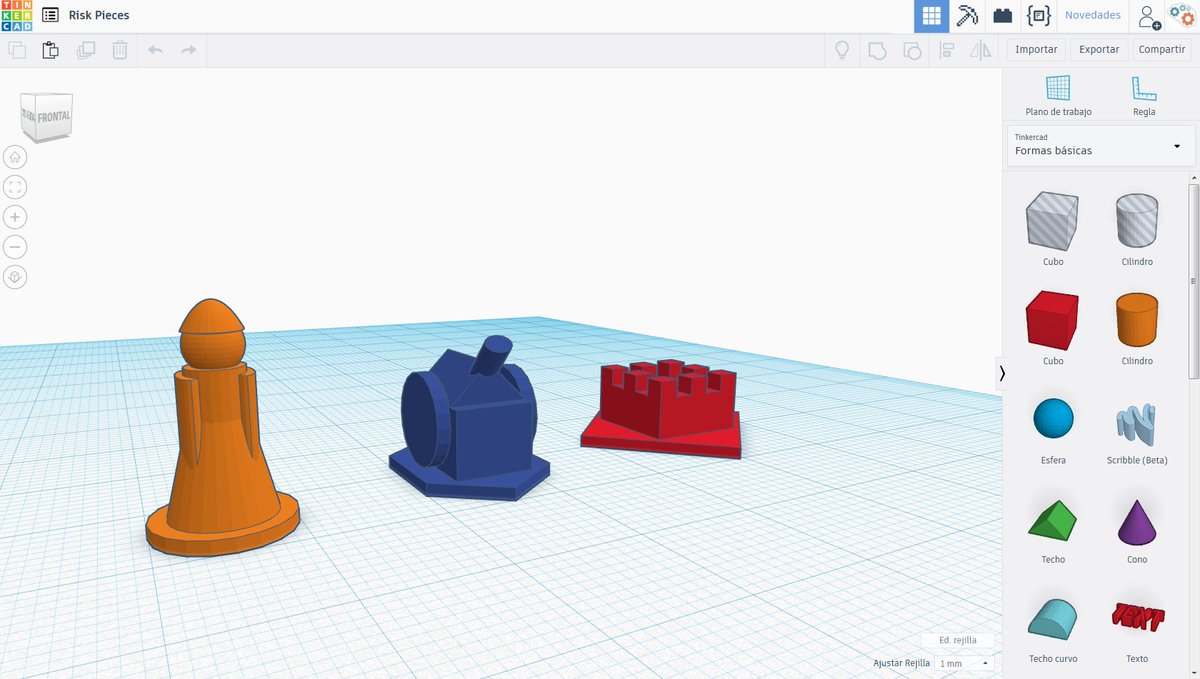Open the Formas básicas shapes dropdown
The image size is (1200, 679).
point(1100,144)
